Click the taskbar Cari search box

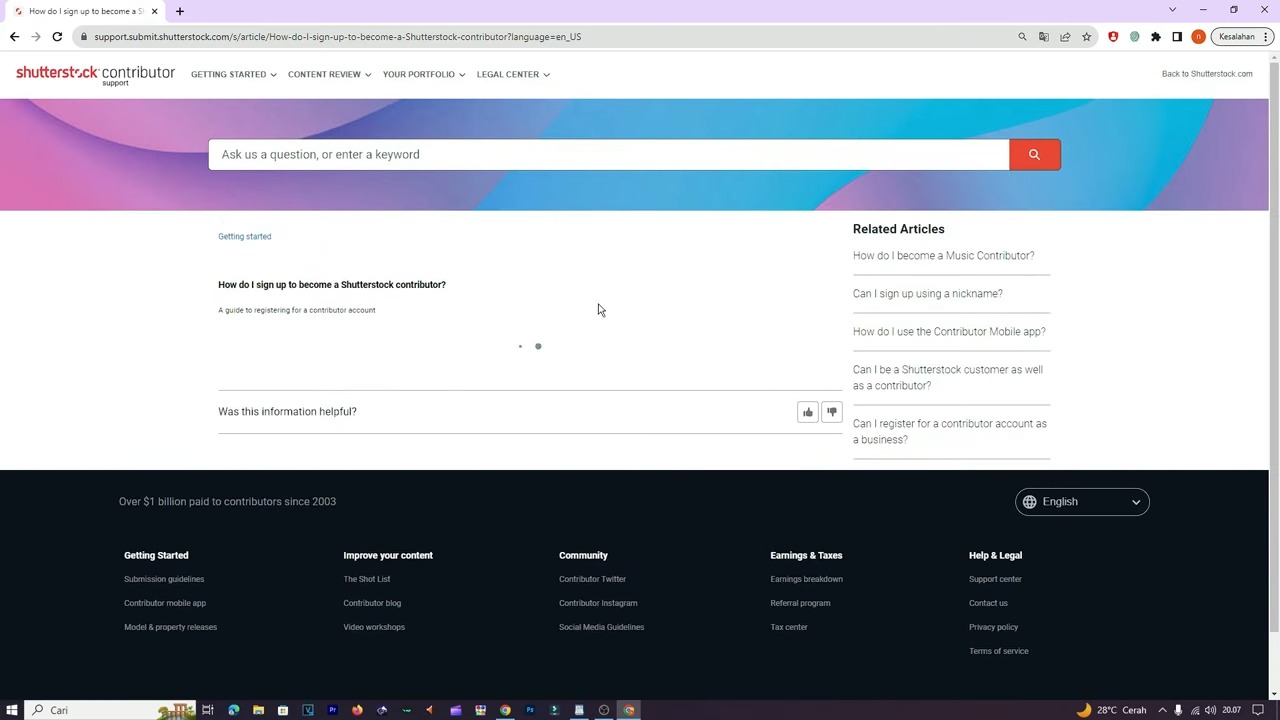click(110, 710)
